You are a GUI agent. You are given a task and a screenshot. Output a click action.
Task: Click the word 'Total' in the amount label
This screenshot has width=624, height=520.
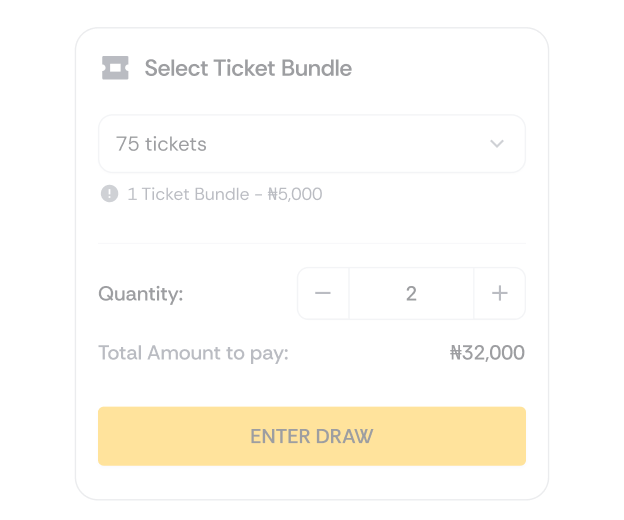click(x=120, y=353)
